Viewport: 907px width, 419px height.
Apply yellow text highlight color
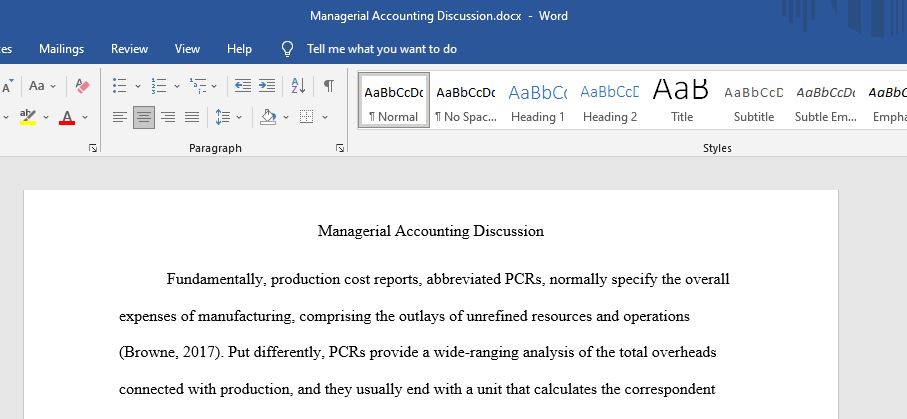click(x=28, y=117)
